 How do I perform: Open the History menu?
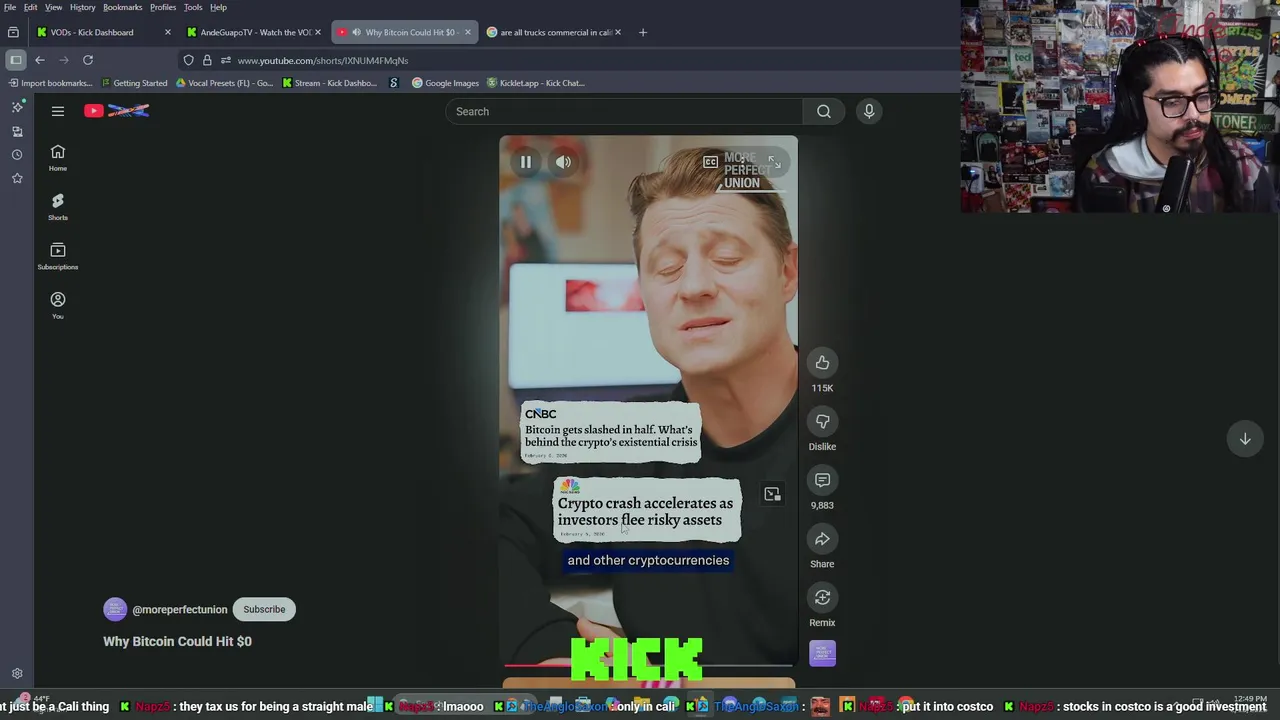point(83,7)
